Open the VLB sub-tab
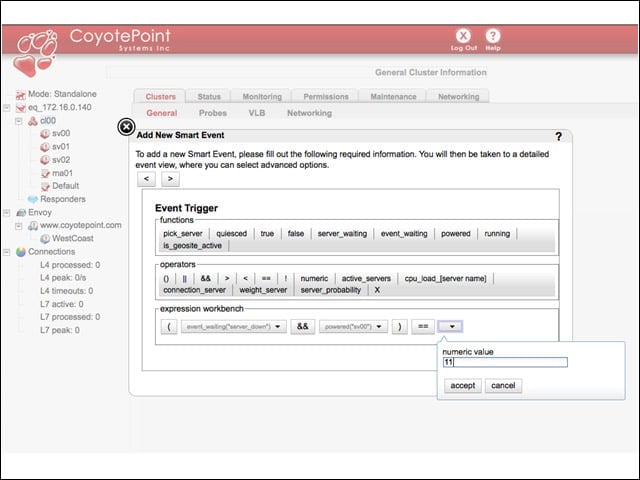 257,113
